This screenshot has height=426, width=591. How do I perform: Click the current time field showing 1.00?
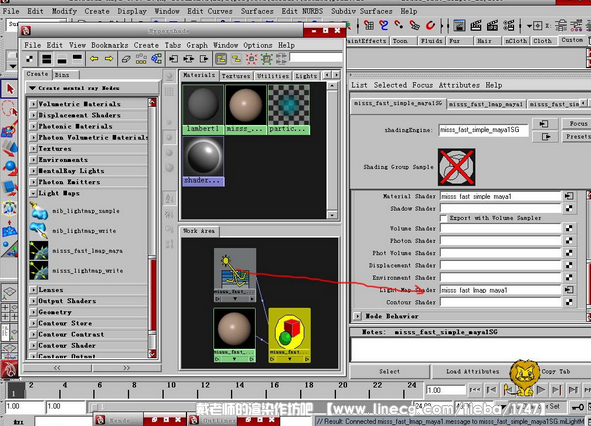pyautogui.click(x=446, y=390)
